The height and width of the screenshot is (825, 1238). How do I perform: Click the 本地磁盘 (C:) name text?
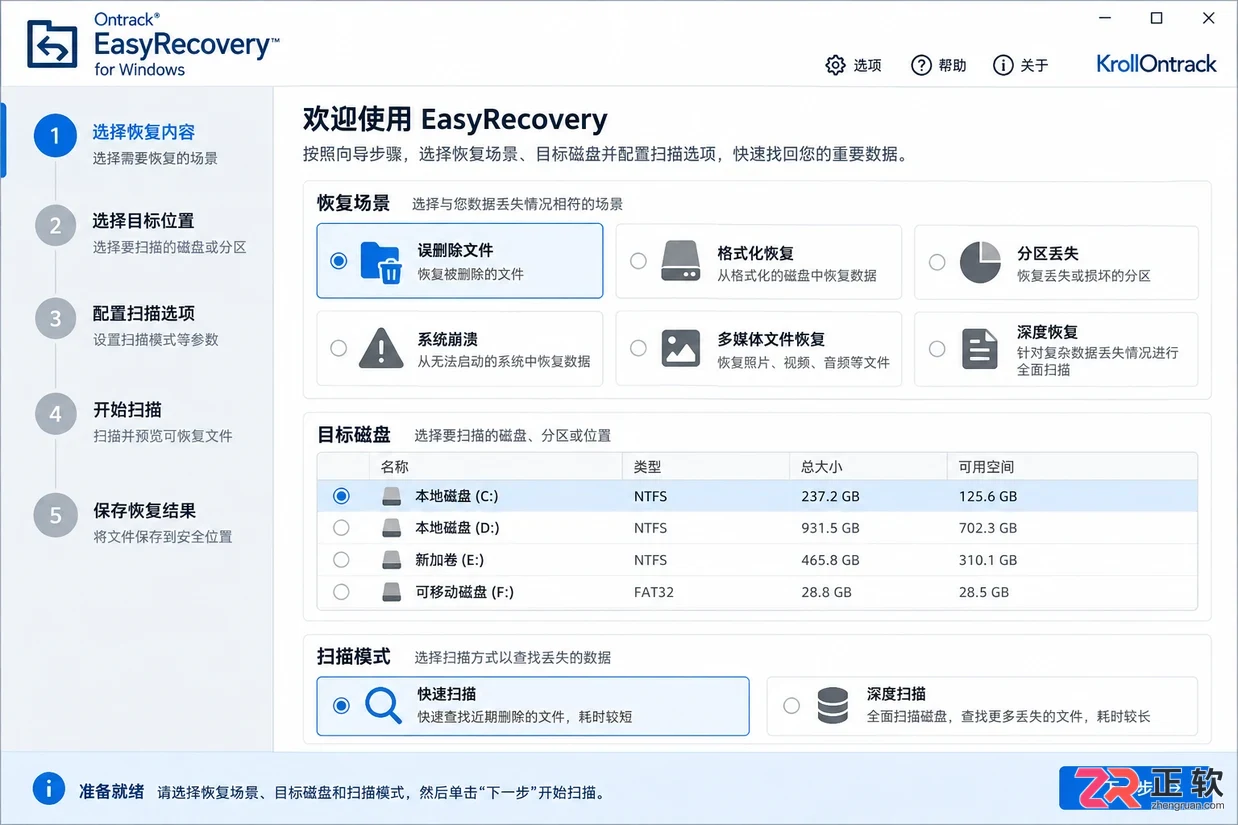click(457, 496)
